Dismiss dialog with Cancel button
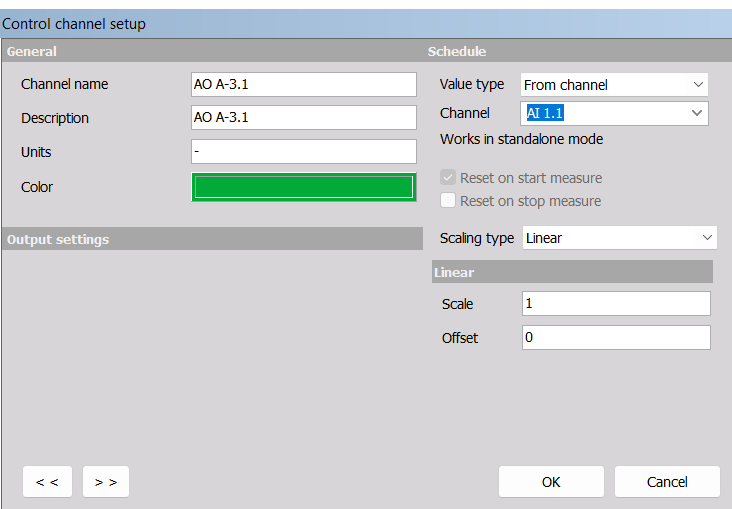732x509 pixels. [x=667, y=481]
